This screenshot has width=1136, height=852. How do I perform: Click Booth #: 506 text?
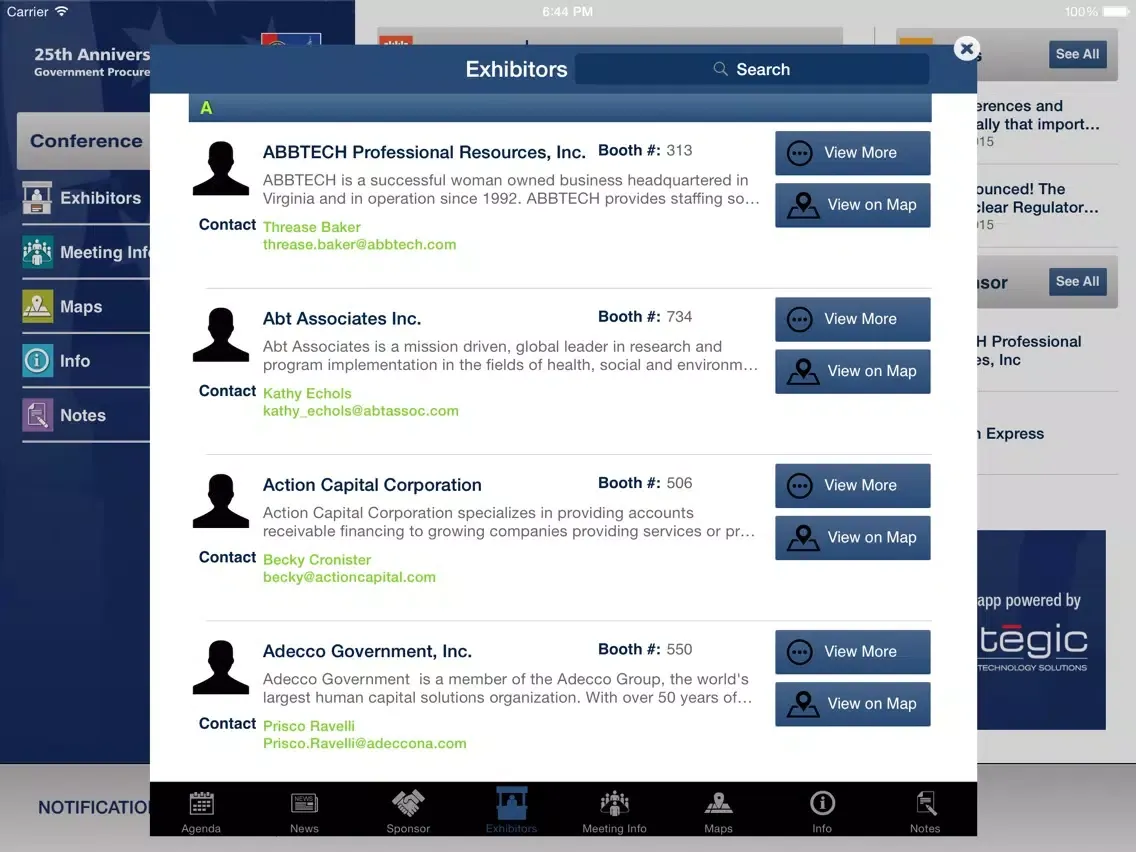tap(645, 483)
